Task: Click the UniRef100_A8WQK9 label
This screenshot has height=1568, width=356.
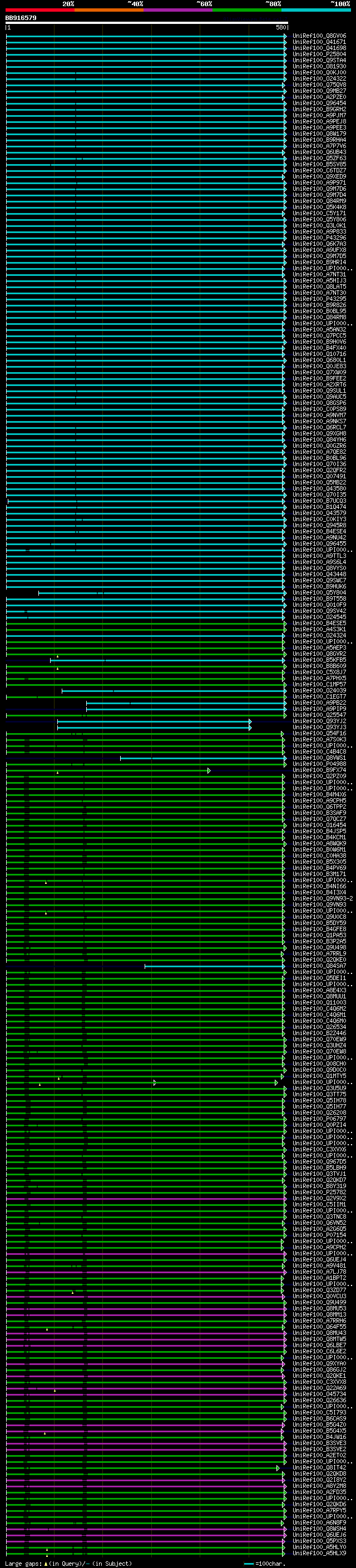Action: click(x=319, y=844)
